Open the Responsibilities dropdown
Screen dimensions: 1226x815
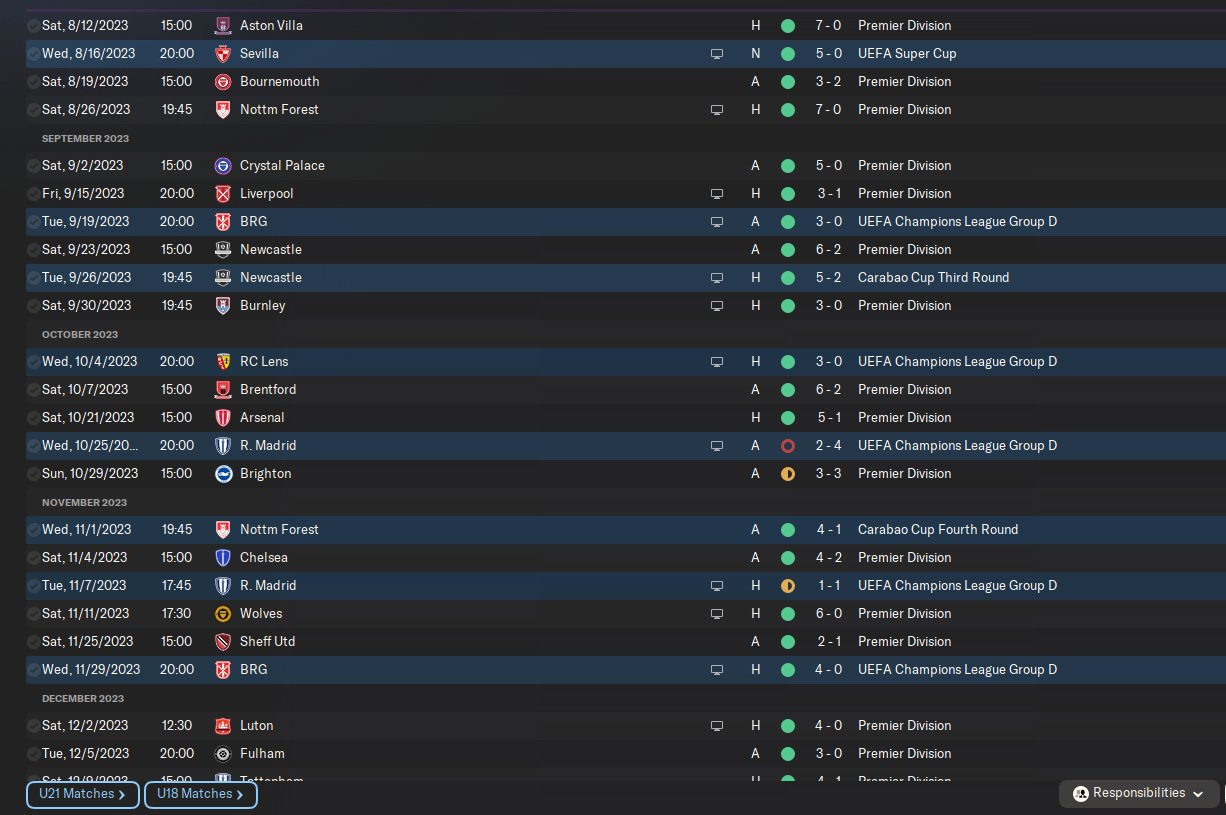[x=1139, y=793]
